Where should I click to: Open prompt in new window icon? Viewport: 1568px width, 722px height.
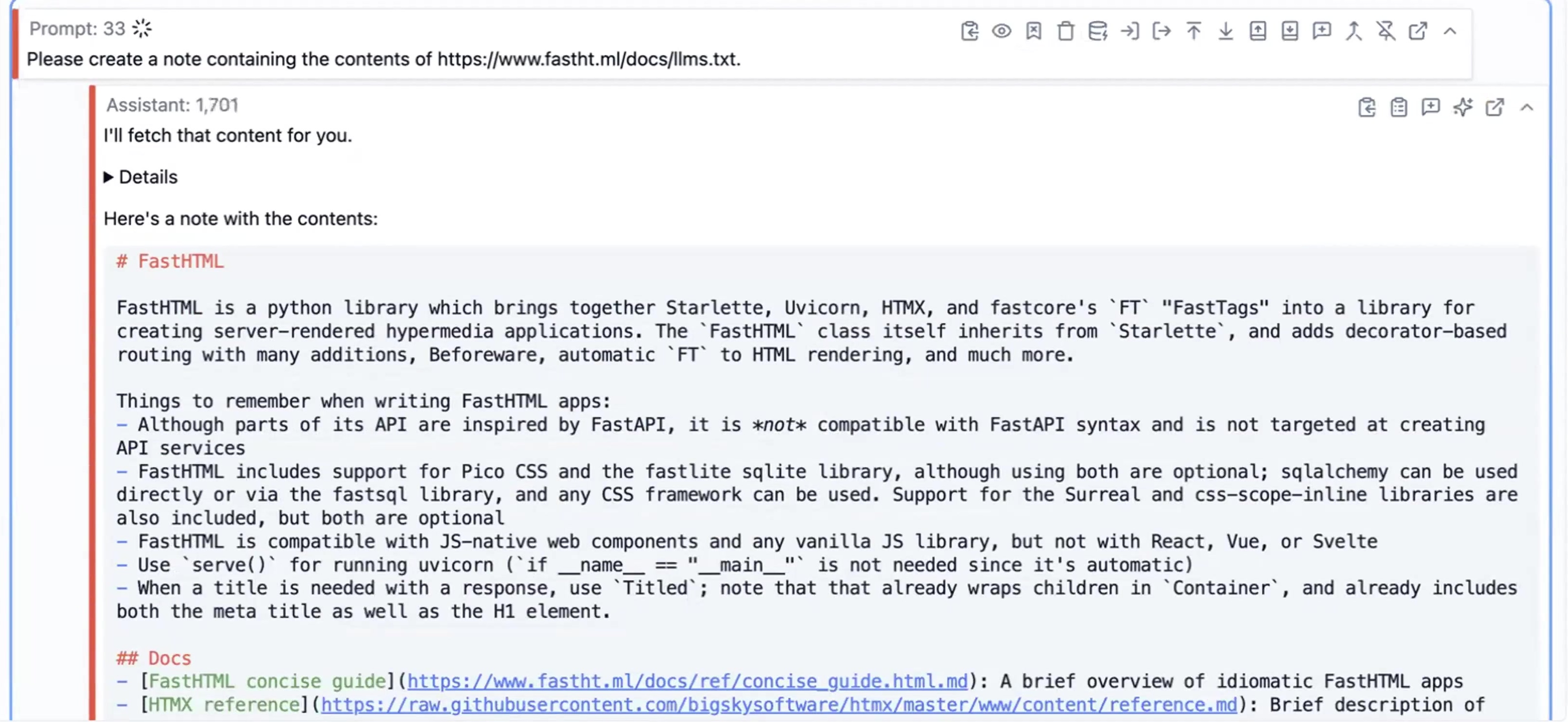click(1418, 31)
